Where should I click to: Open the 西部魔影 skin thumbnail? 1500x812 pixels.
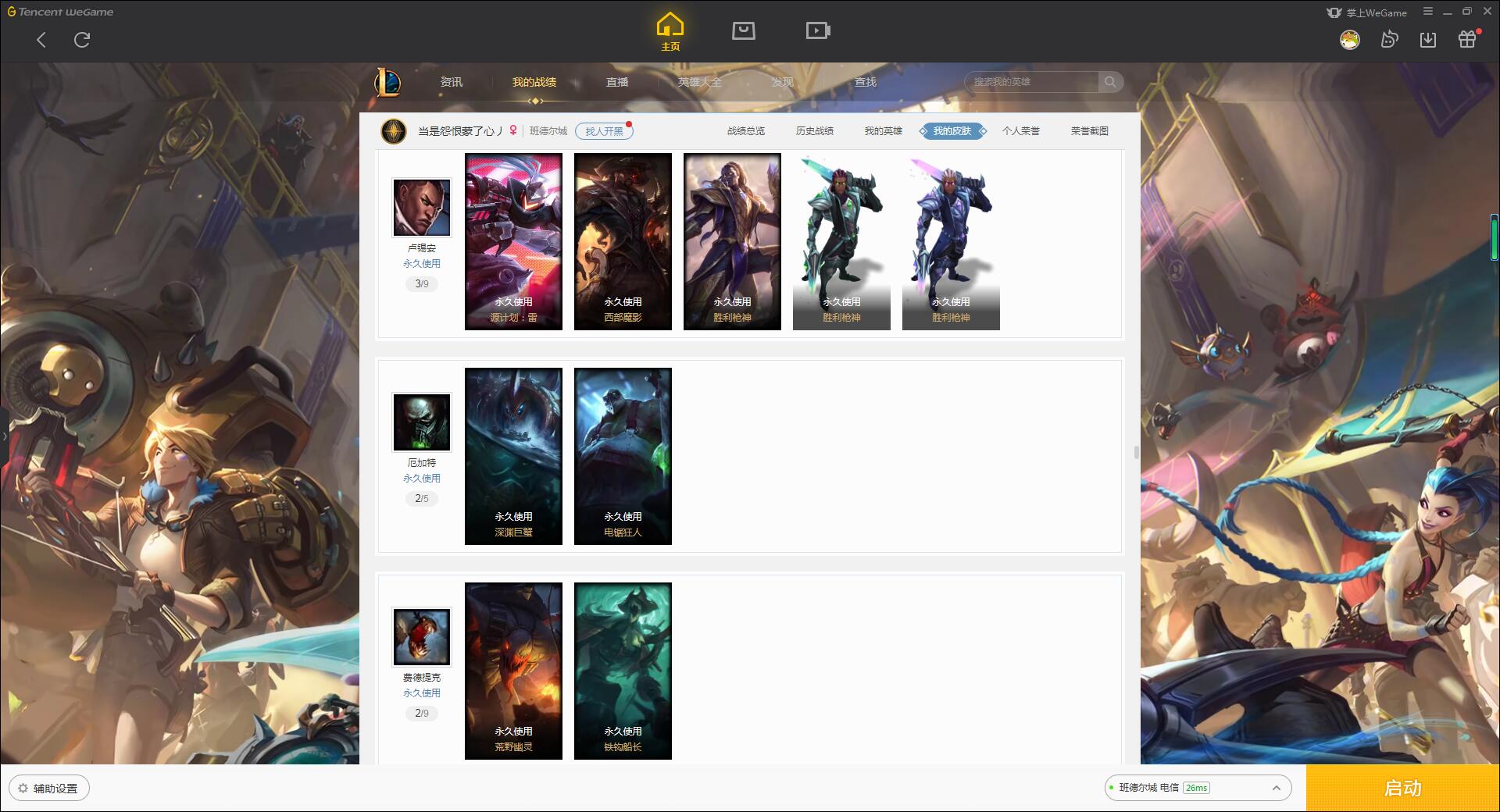click(x=623, y=241)
